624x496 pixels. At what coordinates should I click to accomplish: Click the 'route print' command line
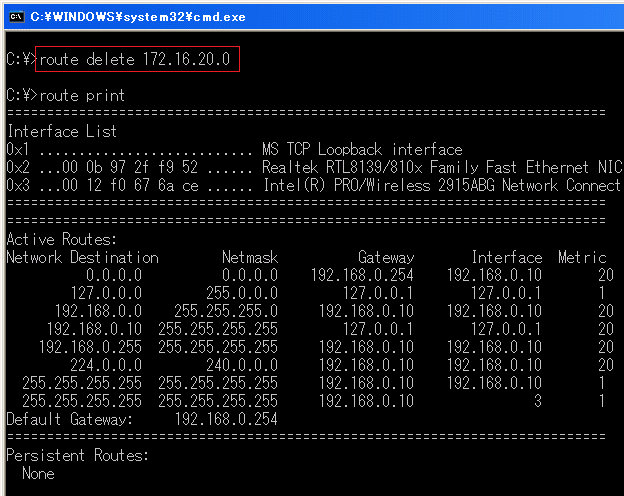65,96
